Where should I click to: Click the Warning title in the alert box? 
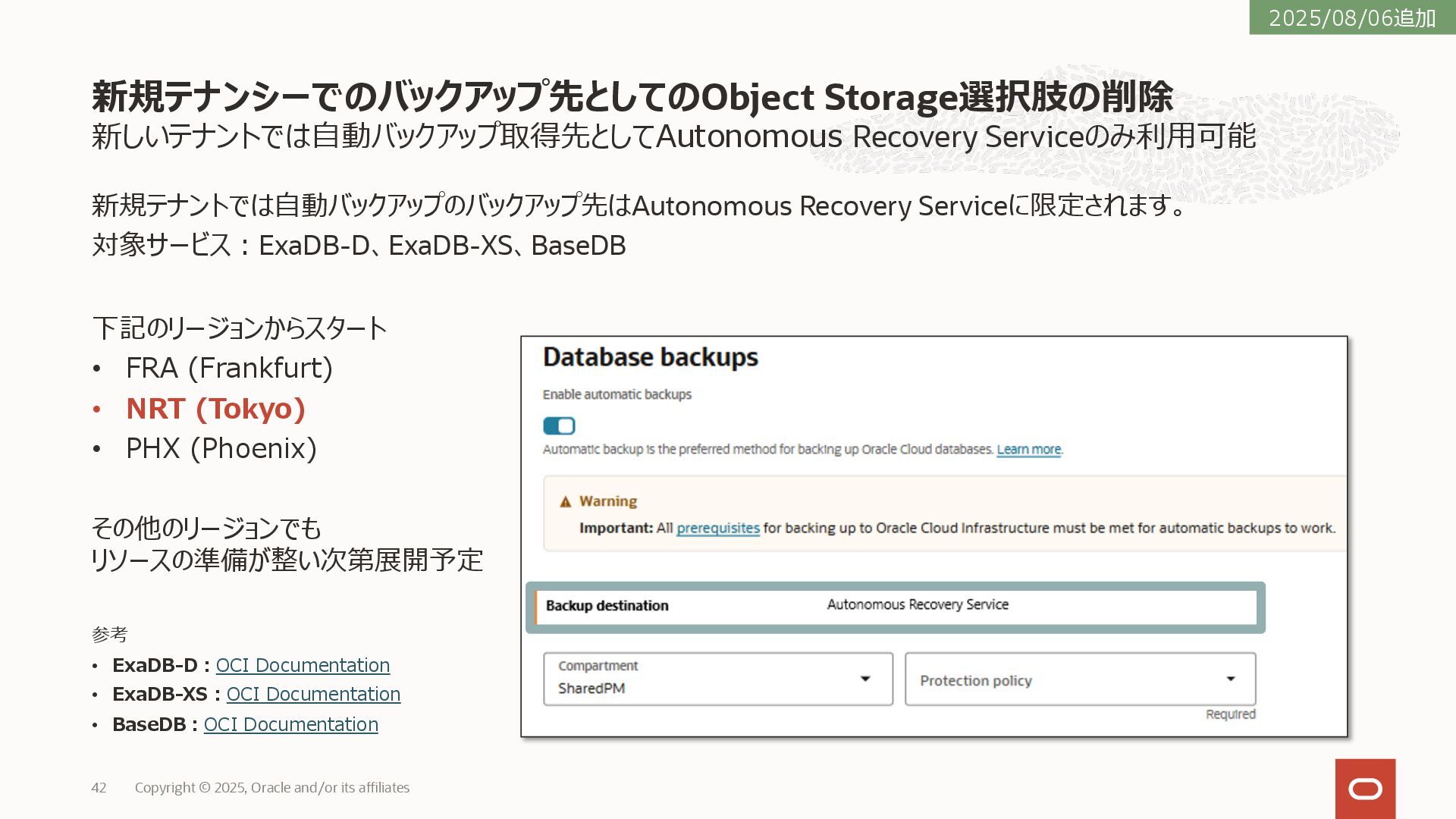pyautogui.click(x=608, y=501)
